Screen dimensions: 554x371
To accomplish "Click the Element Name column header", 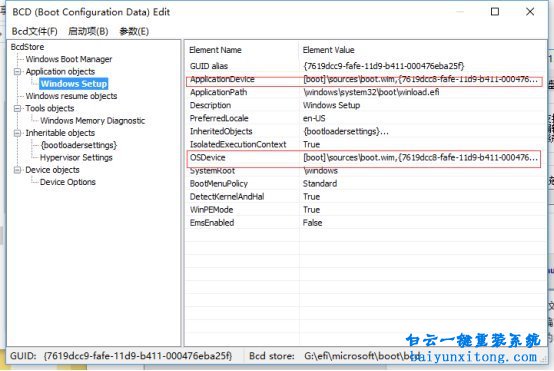I will (242, 50).
